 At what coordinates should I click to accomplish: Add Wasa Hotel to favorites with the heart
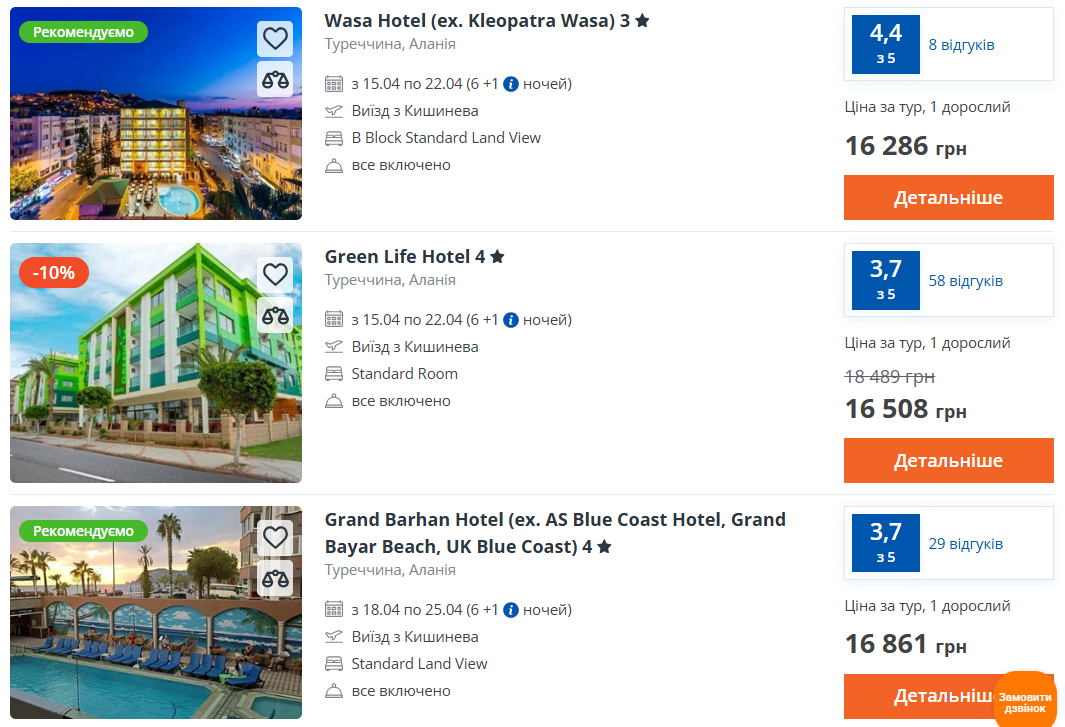point(275,39)
